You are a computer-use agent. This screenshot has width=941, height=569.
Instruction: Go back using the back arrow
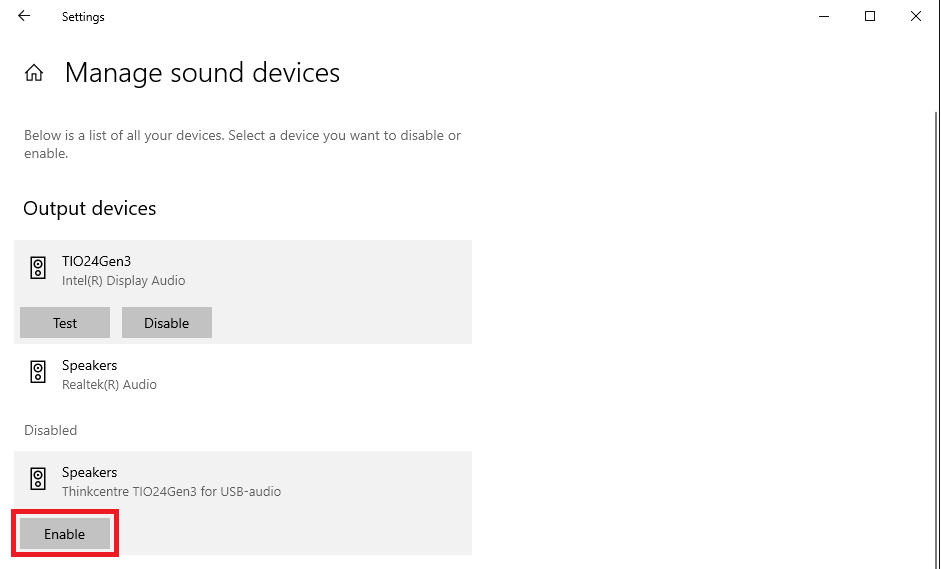[24, 16]
